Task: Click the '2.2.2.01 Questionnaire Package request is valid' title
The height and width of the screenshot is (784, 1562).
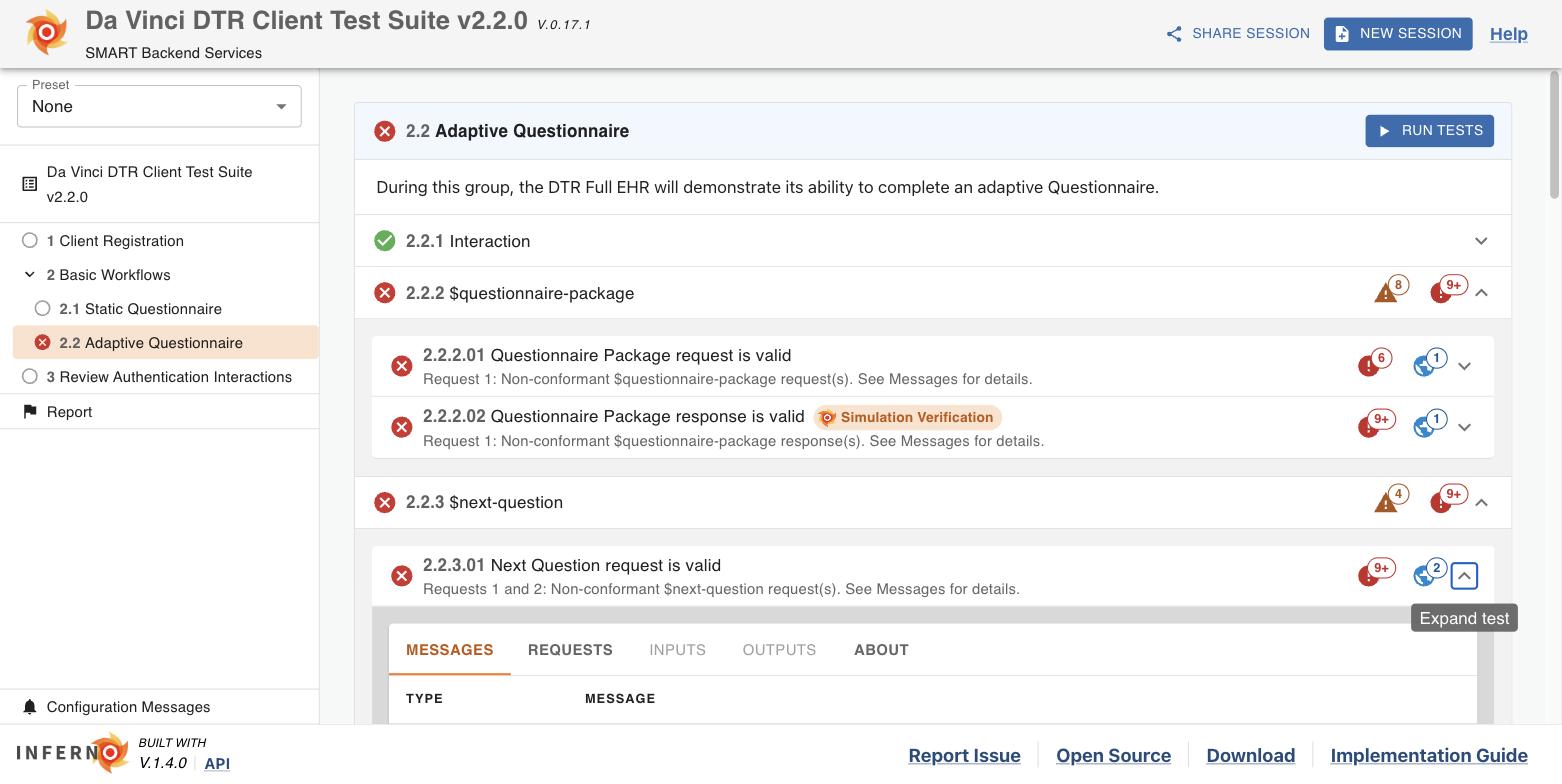Action: pyautogui.click(x=607, y=355)
